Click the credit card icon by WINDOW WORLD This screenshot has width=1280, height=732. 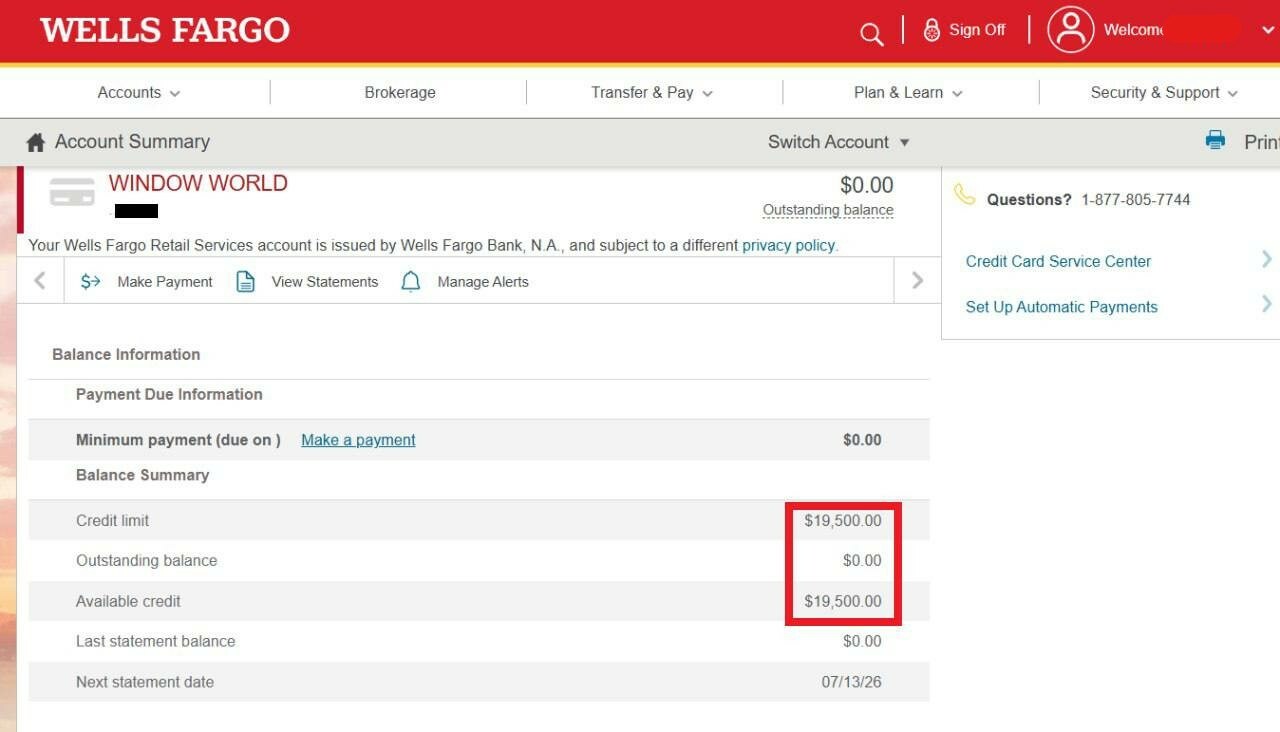72,192
